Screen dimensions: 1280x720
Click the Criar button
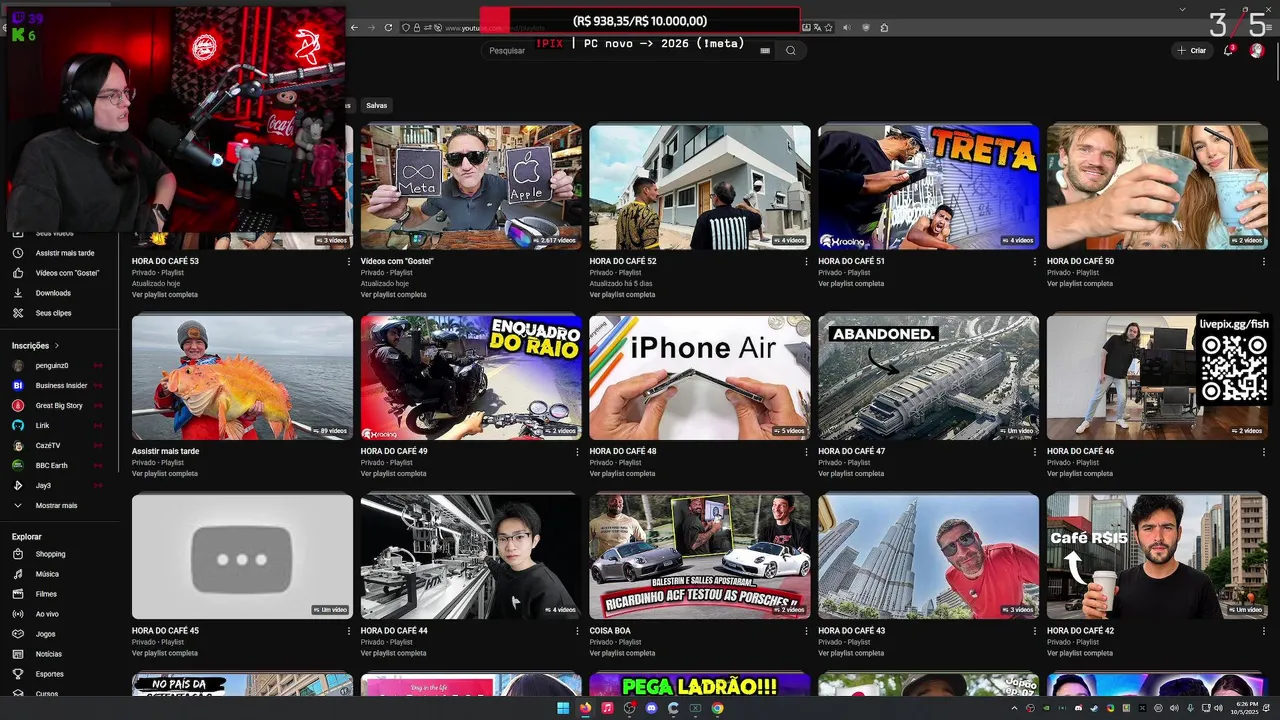pos(1192,50)
